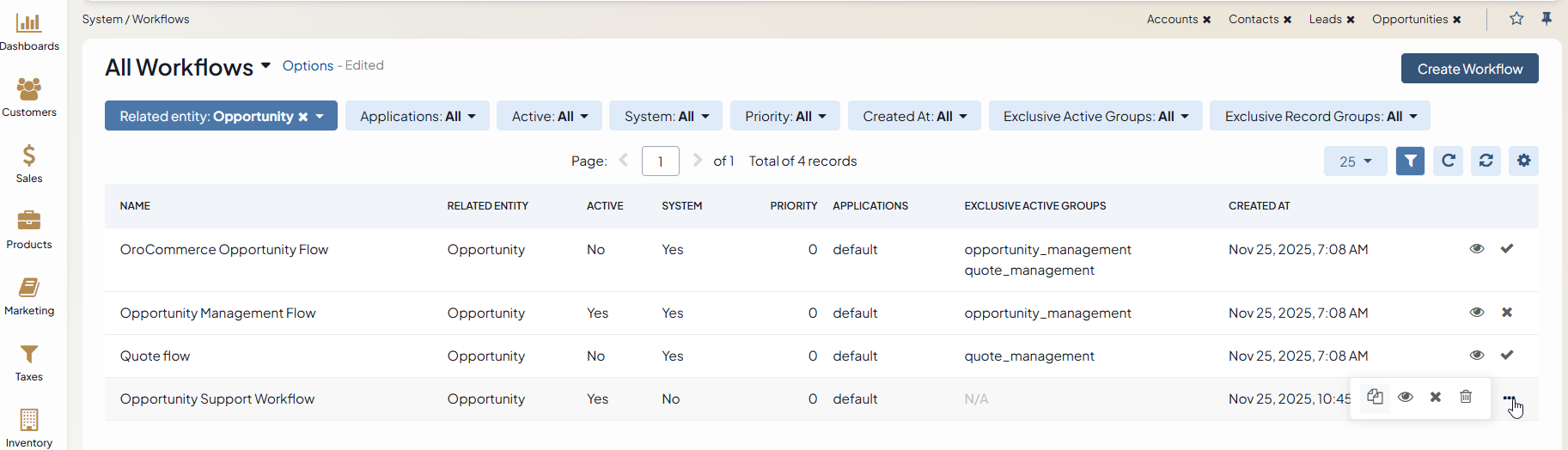Expand the Applications filter dropdown

[417, 116]
